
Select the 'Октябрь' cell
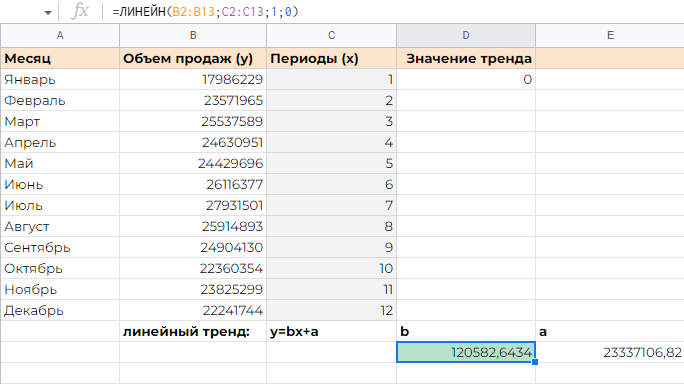click(60, 268)
